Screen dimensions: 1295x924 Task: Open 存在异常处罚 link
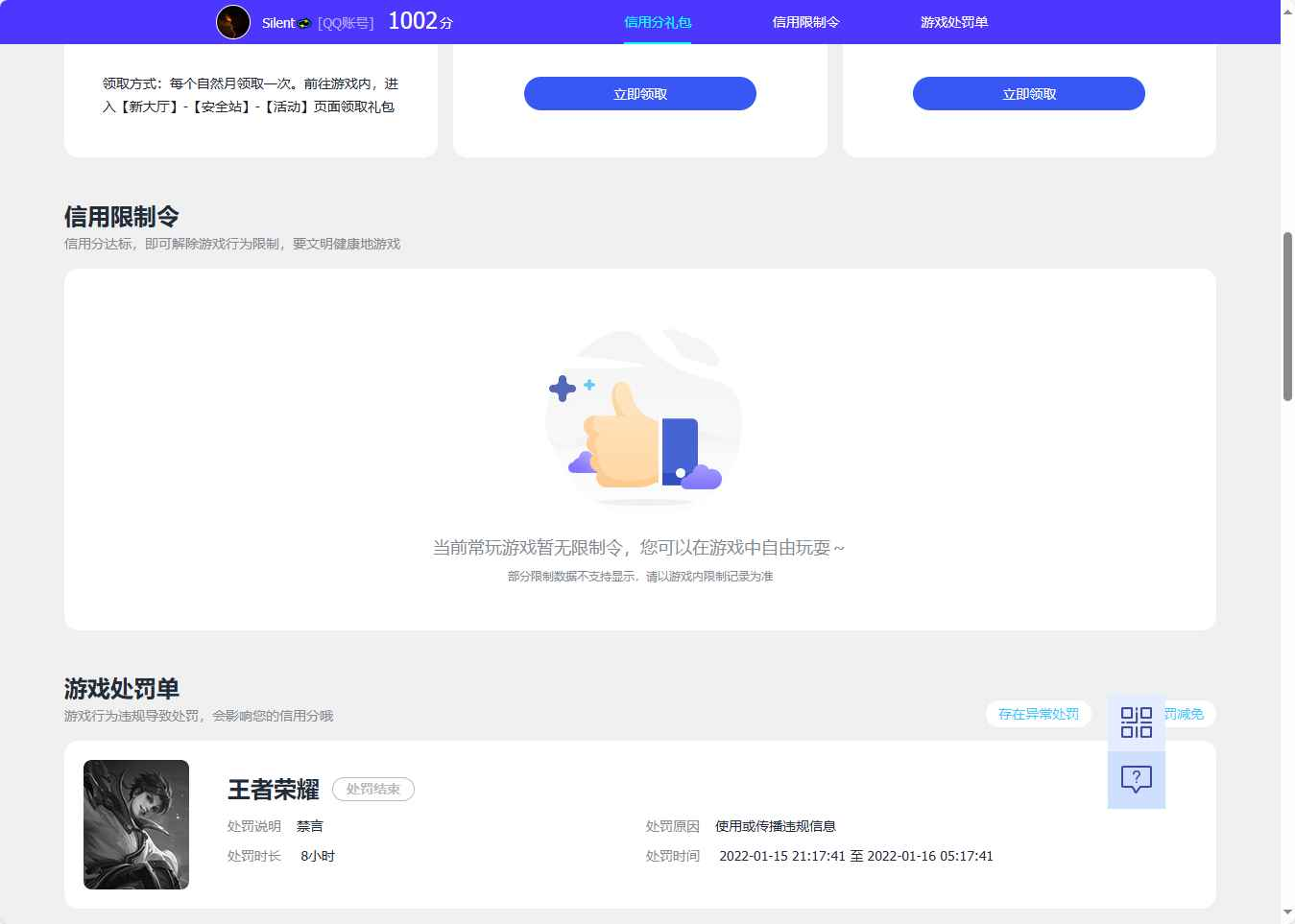point(1039,714)
